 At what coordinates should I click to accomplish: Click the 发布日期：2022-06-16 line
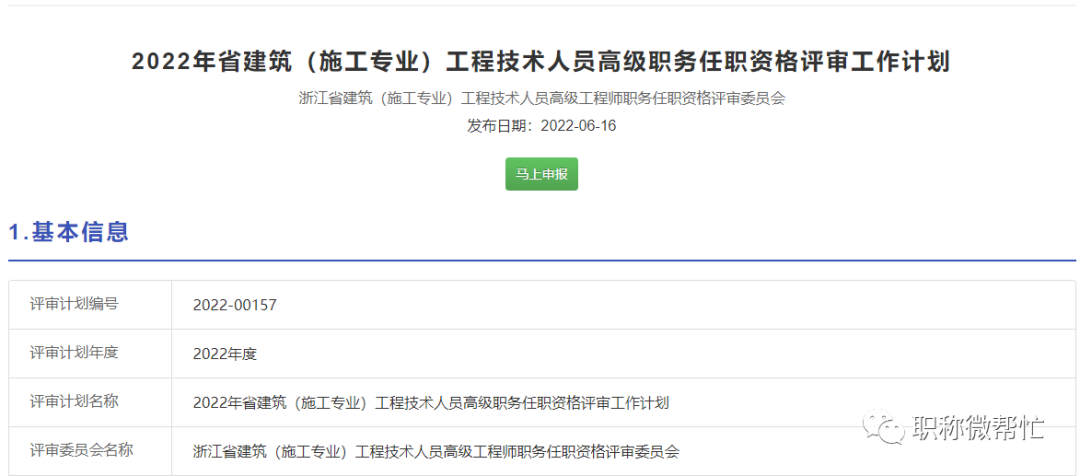click(541, 126)
